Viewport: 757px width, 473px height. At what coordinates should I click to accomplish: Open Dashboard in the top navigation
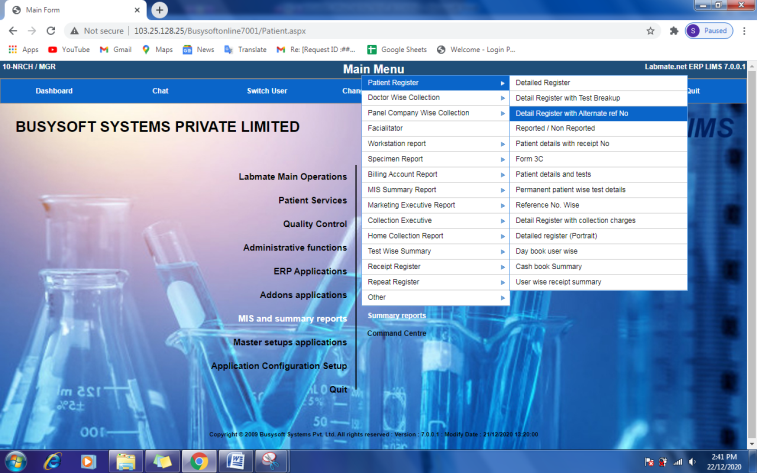coord(54,91)
